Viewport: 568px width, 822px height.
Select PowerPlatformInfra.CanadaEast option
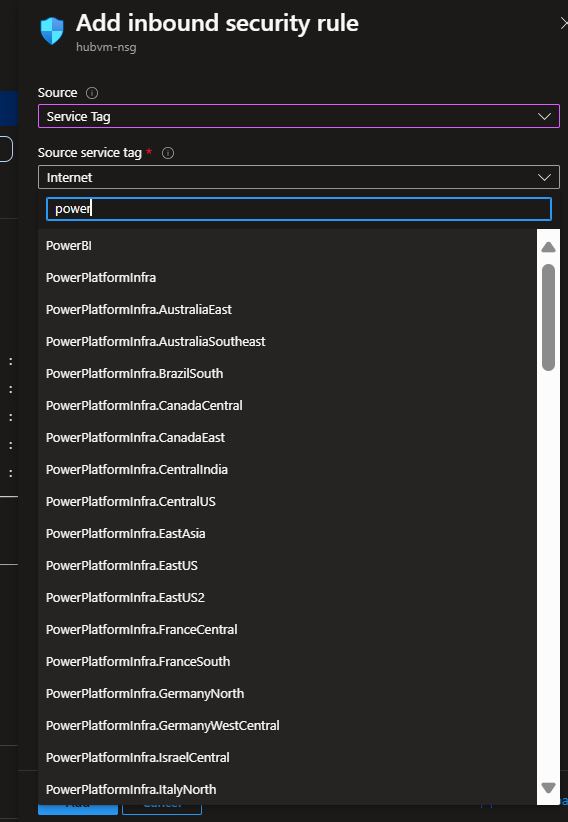pos(287,437)
